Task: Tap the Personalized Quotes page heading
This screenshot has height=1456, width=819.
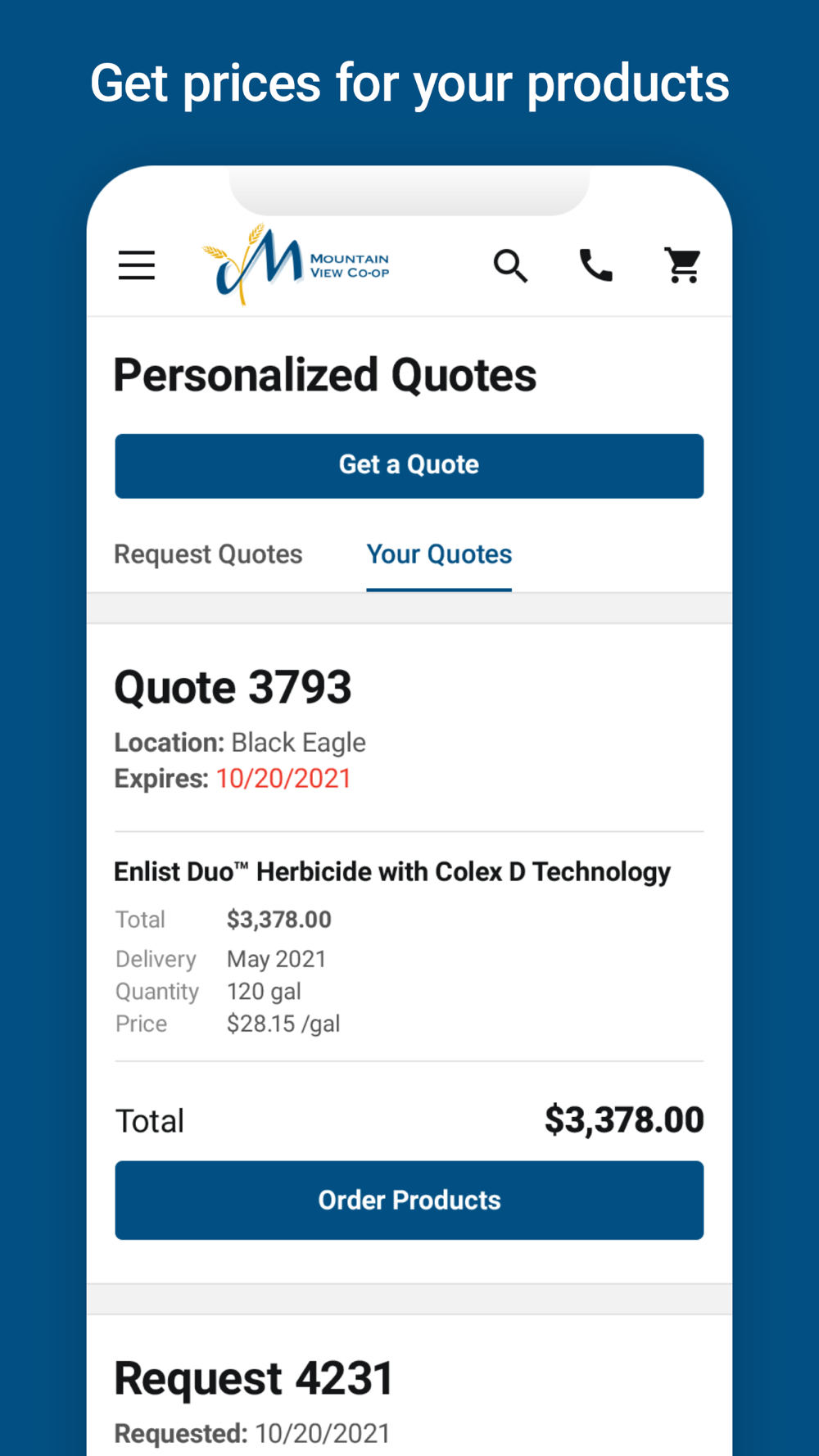Action: (x=325, y=376)
